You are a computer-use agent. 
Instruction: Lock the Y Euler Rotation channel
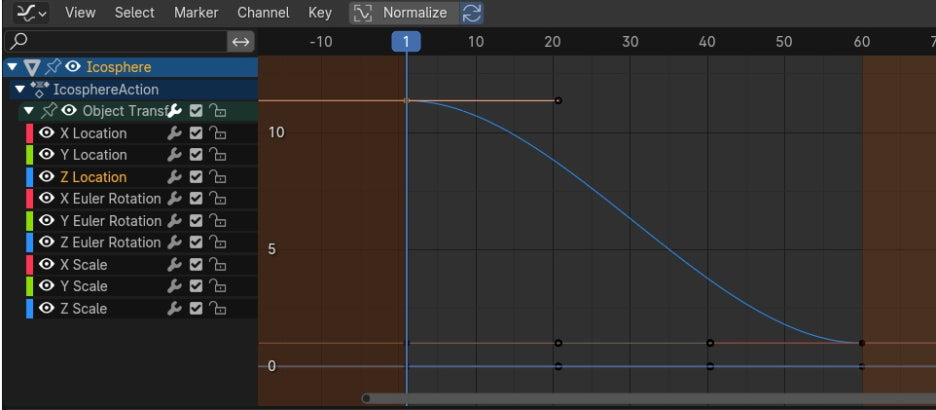(x=218, y=221)
